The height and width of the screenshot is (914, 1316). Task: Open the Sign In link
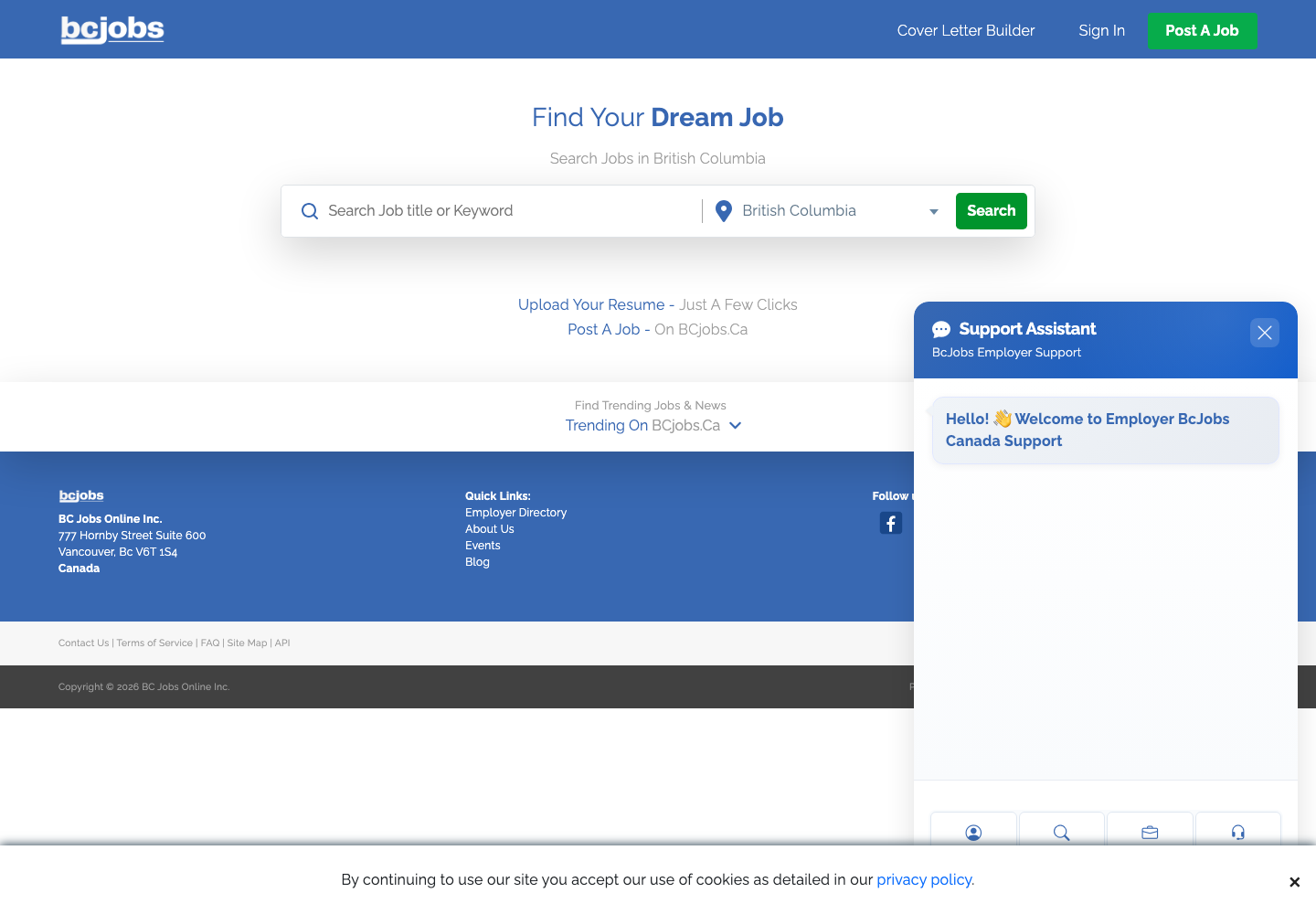pyautogui.click(x=1101, y=30)
